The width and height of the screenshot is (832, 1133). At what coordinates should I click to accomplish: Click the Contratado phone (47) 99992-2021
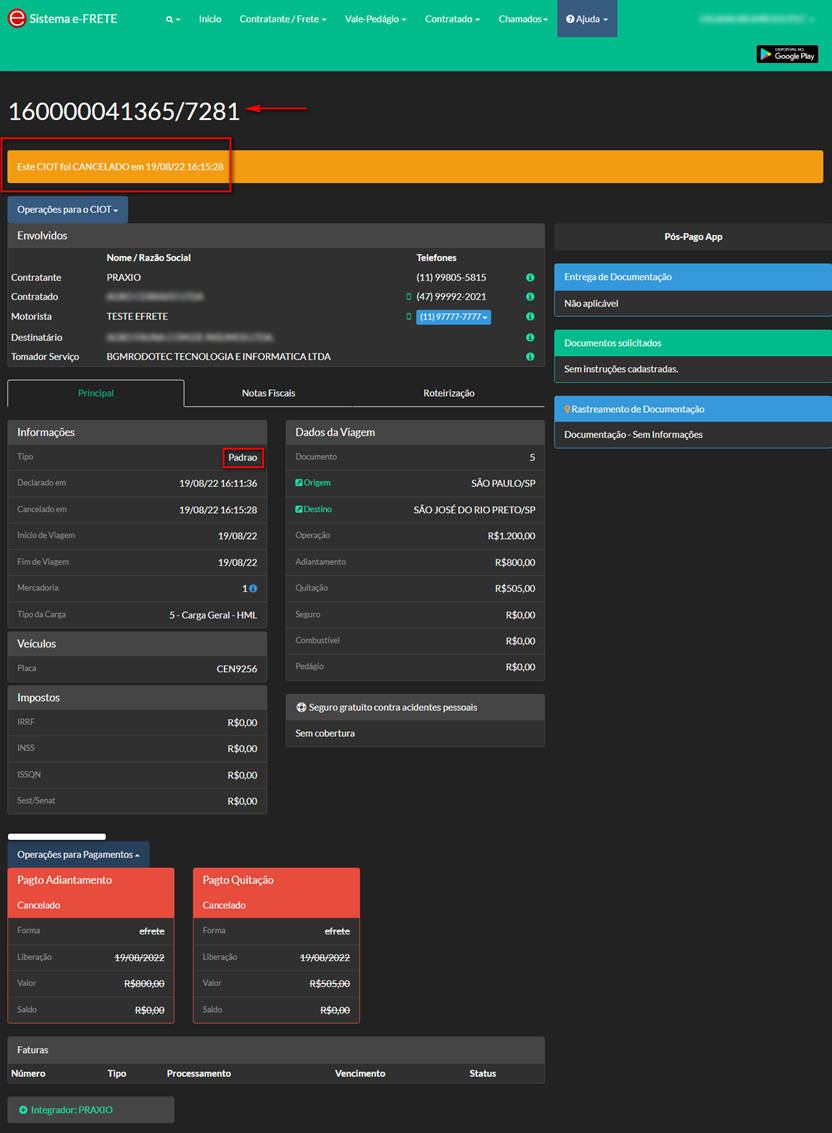coord(451,297)
